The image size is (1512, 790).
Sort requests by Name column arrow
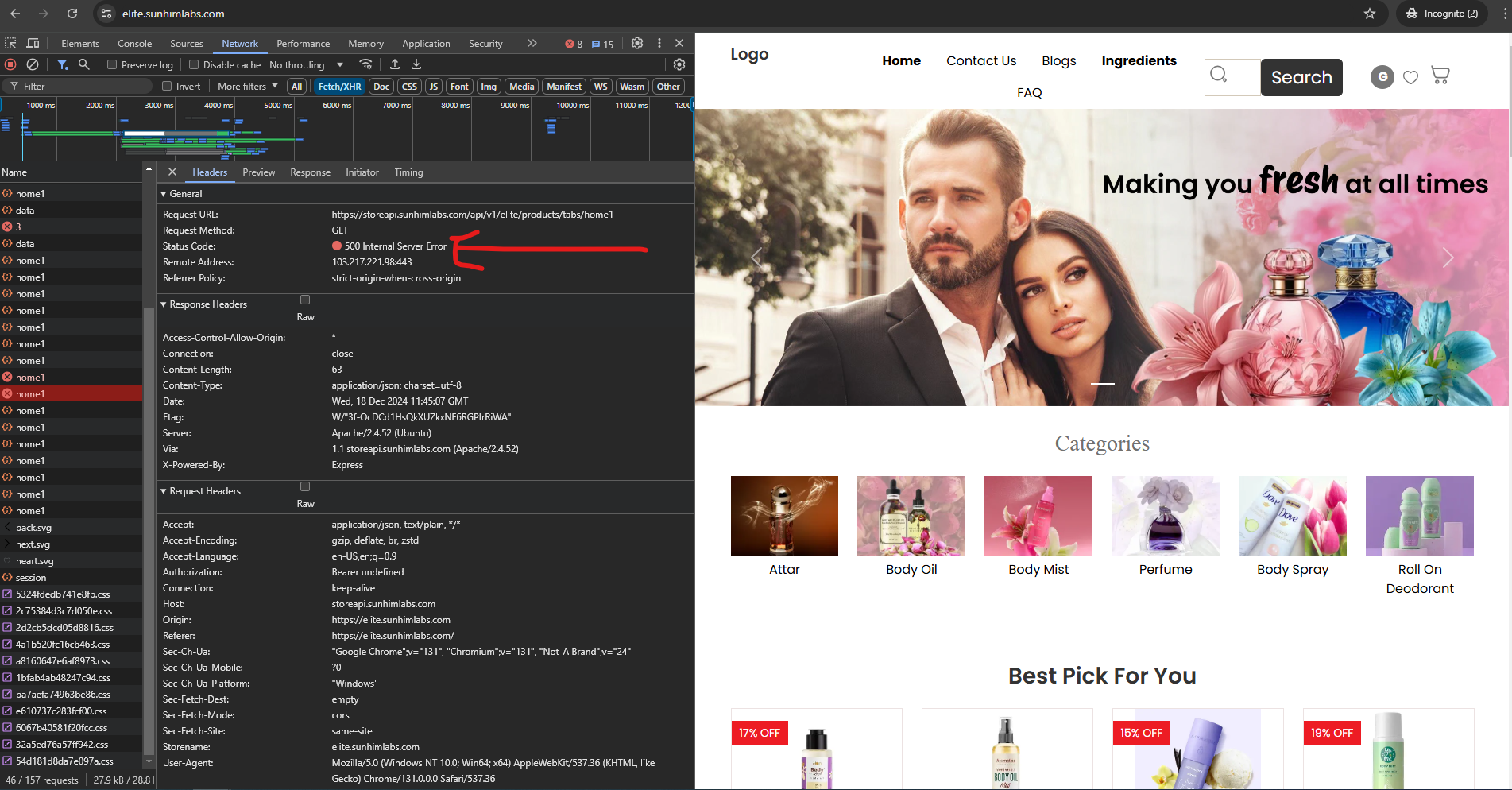(x=149, y=169)
